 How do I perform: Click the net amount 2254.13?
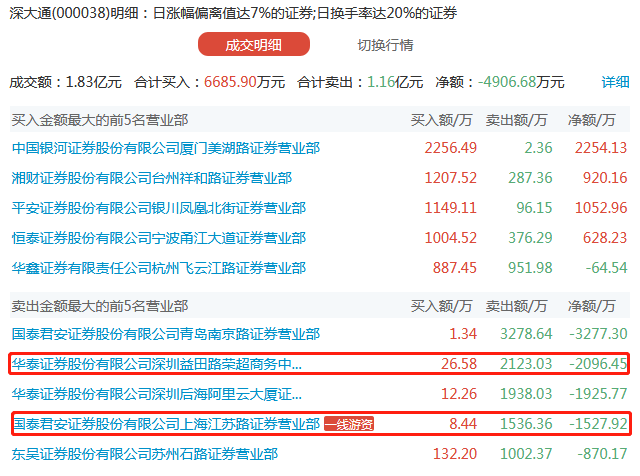point(601,148)
